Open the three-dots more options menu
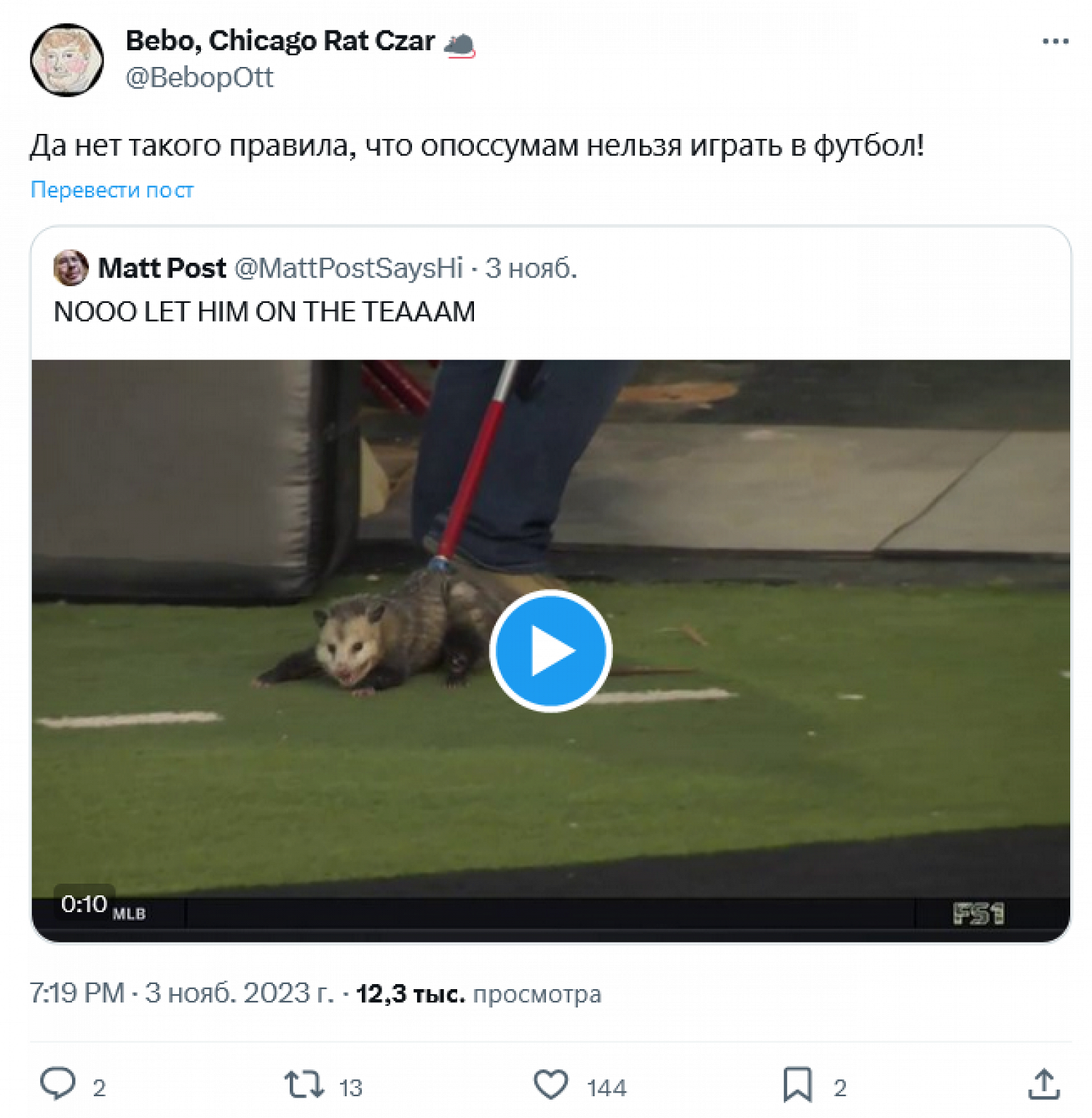The image size is (1092, 1118). pos(1055,41)
